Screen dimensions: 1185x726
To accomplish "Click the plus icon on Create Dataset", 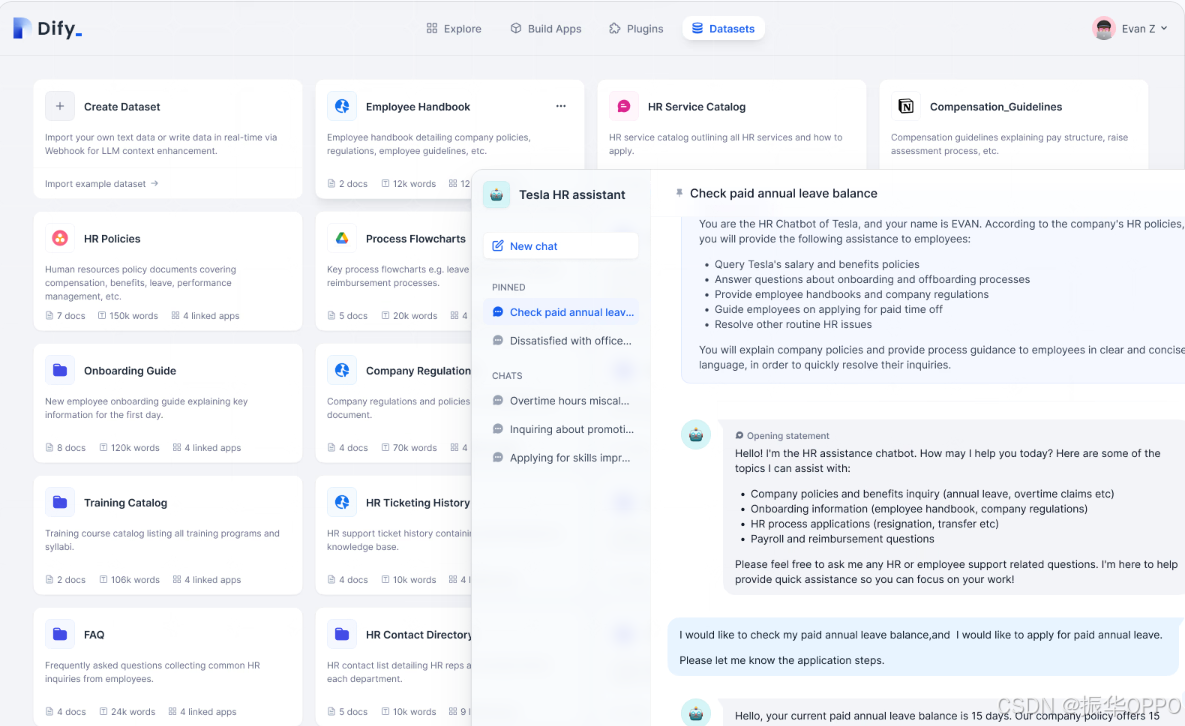I will (x=60, y=107).
